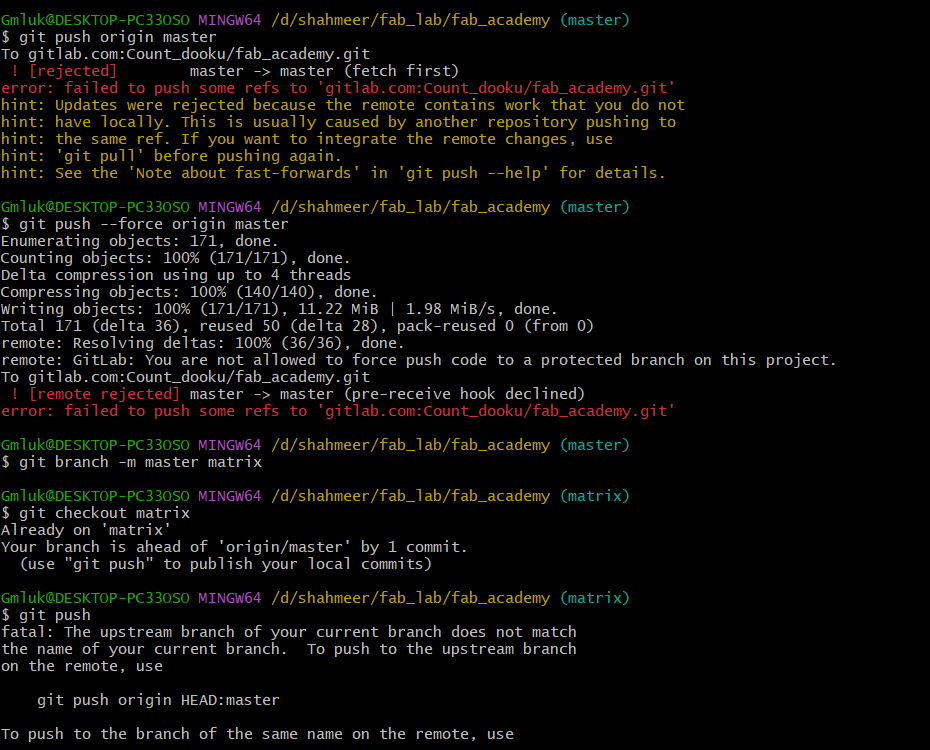Click the 'Compressing objects: 100% (140/140)' line
This screenshot has height=750, width=930.
(x=189, y=292)
